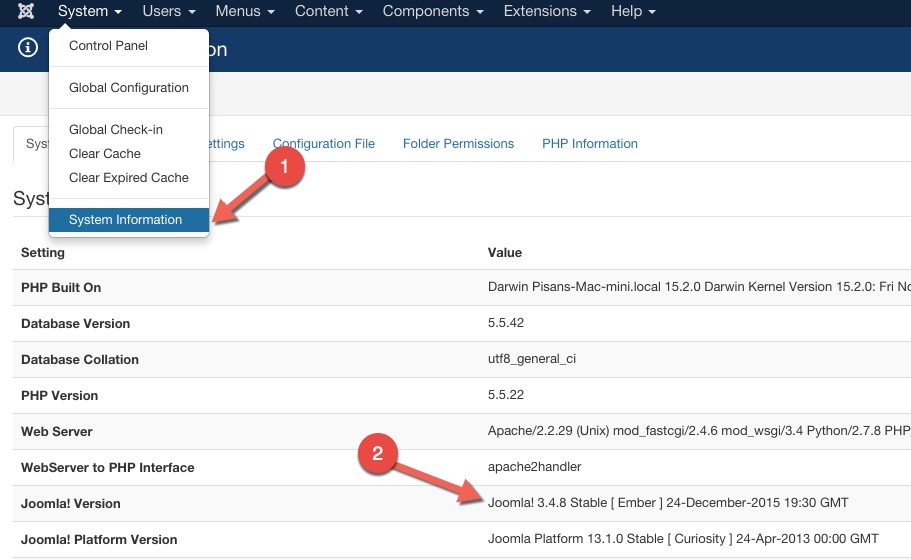The image size is (911, 560).
Task: Open the Help menu
Action: click(633, 11)
